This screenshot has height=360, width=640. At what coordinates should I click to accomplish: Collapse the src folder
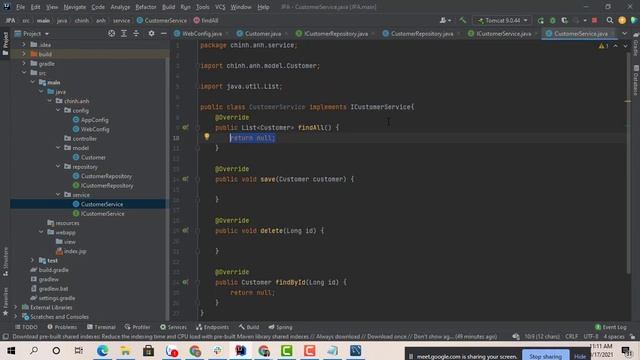(x=24, y=73)
